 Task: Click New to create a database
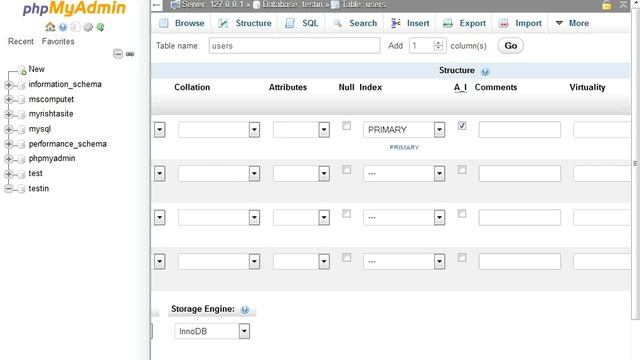pyautogui.click(x=36, y=69)
